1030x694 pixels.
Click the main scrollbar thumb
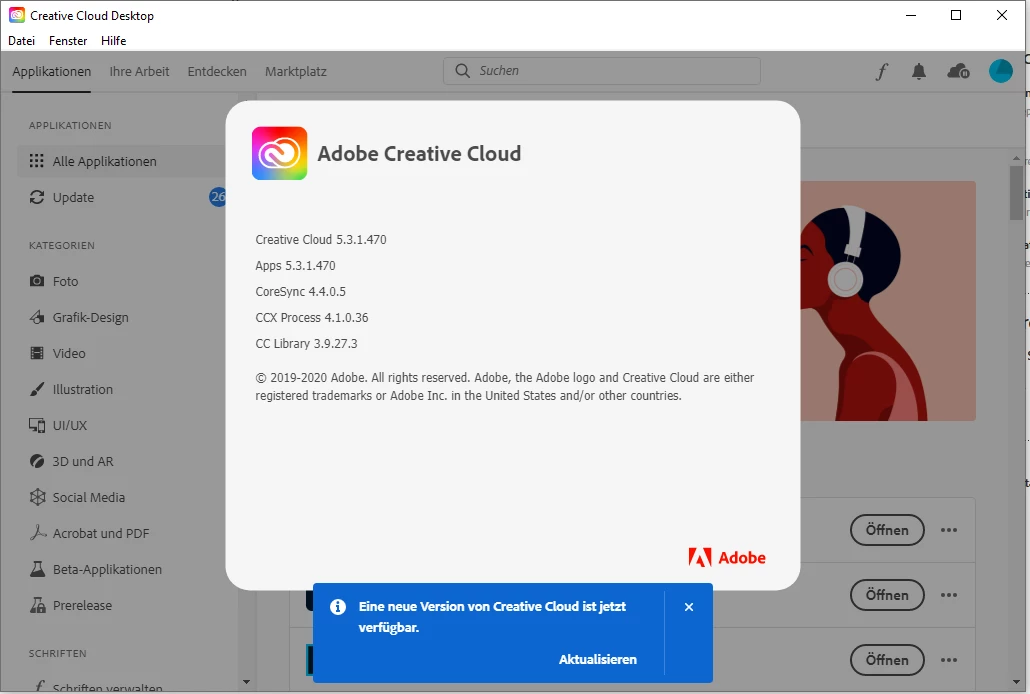click(x=1016, y=193)
